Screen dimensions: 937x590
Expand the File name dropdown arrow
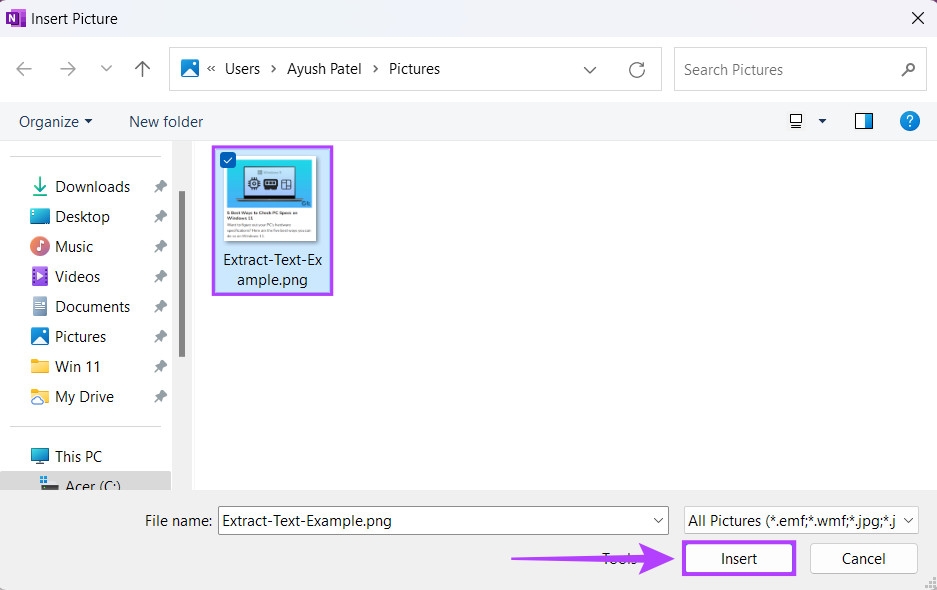pos(658,521)
